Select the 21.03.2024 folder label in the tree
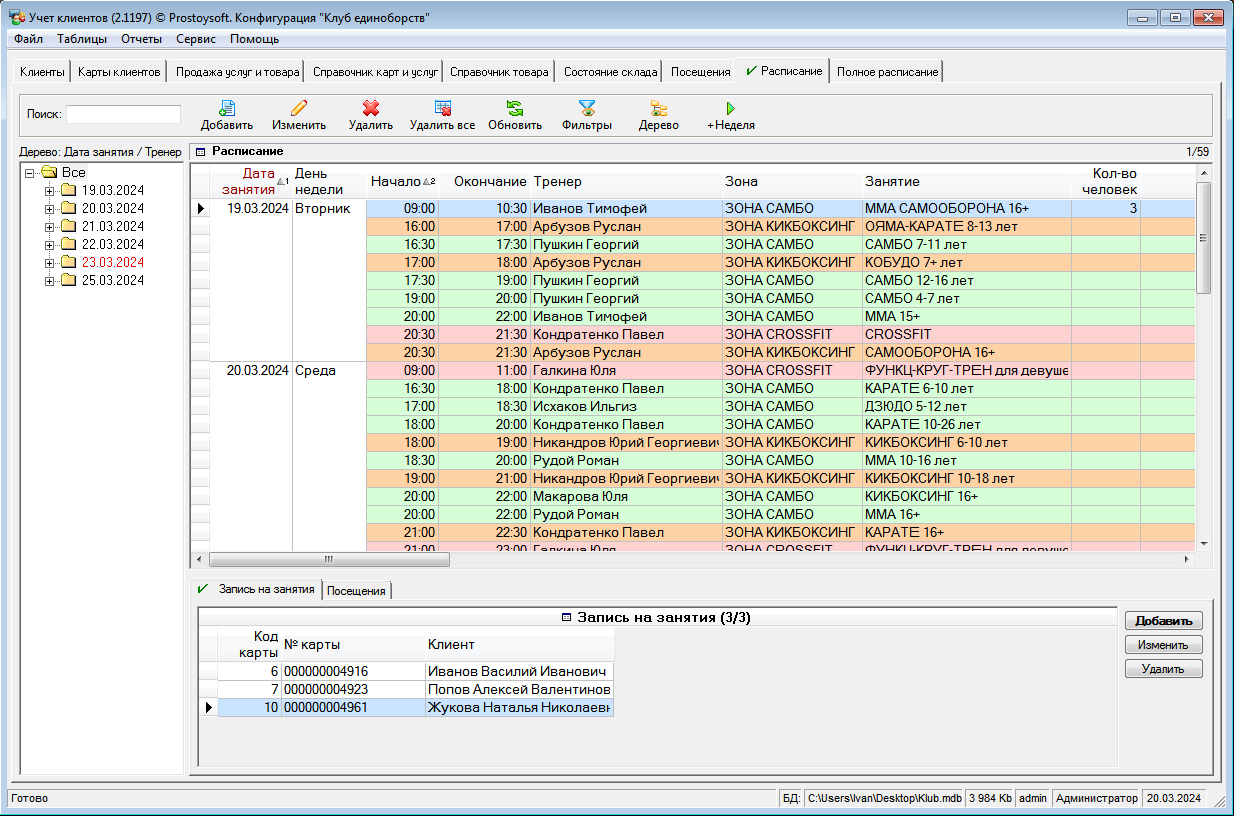The height and width of the screenshot is (816, 1234). coord(113,226)
